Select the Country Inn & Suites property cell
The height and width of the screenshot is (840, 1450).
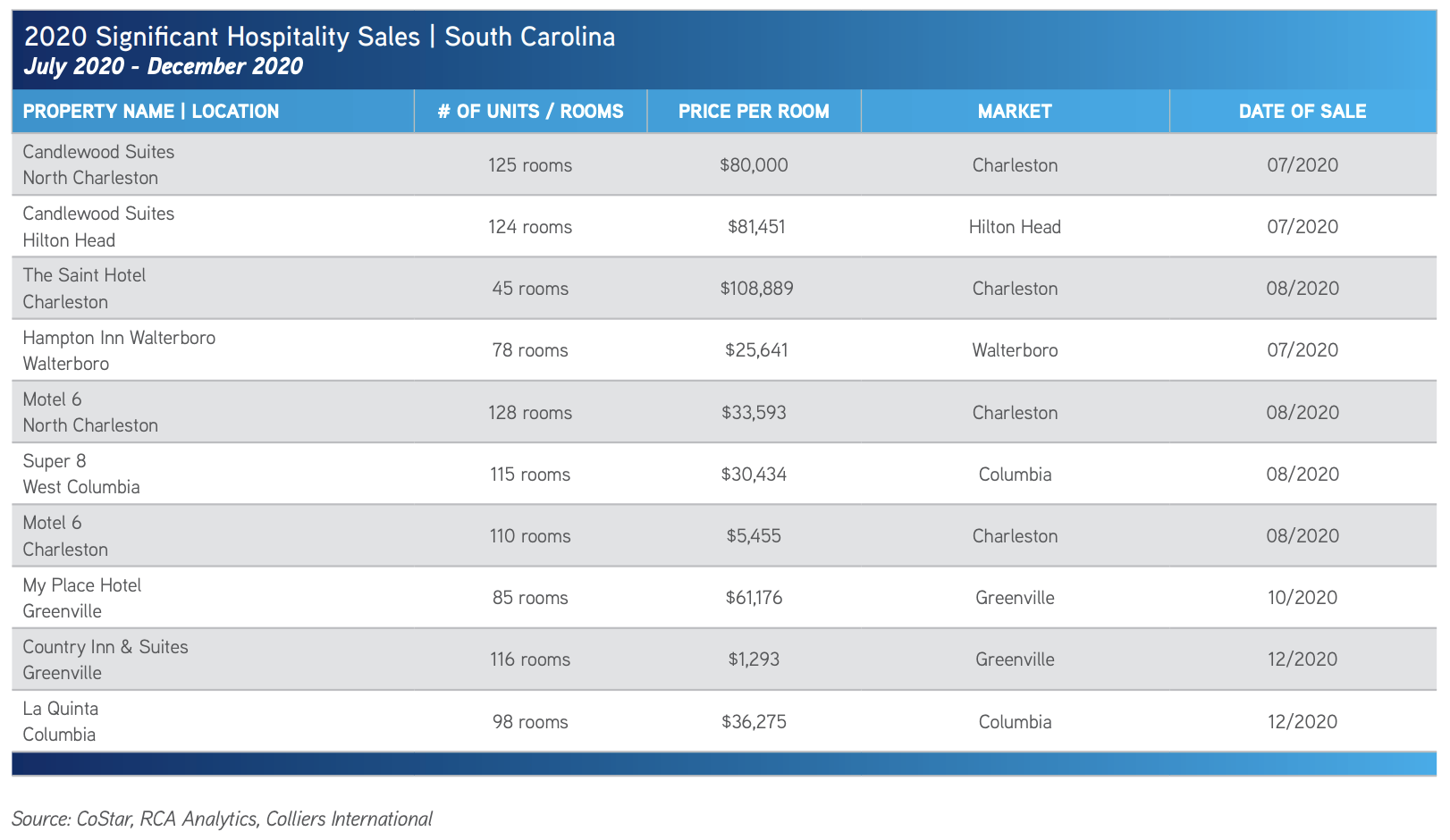click(105, 659)
